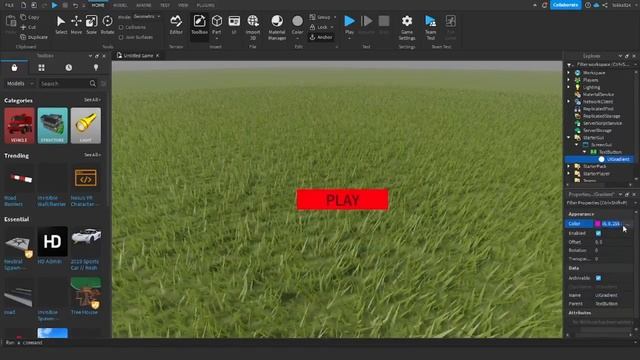Viewport: 640px width, 360px height.
Task: Start a Team Test session
Action: pyautogui.click(x=431, y=27)
